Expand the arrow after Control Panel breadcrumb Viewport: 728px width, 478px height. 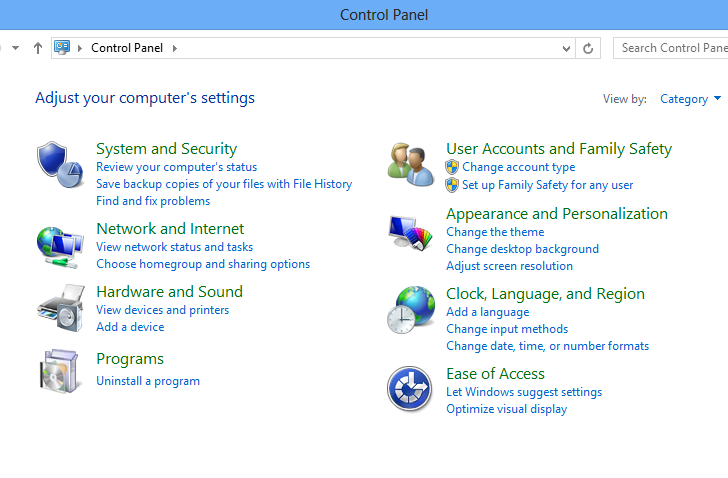175,48
